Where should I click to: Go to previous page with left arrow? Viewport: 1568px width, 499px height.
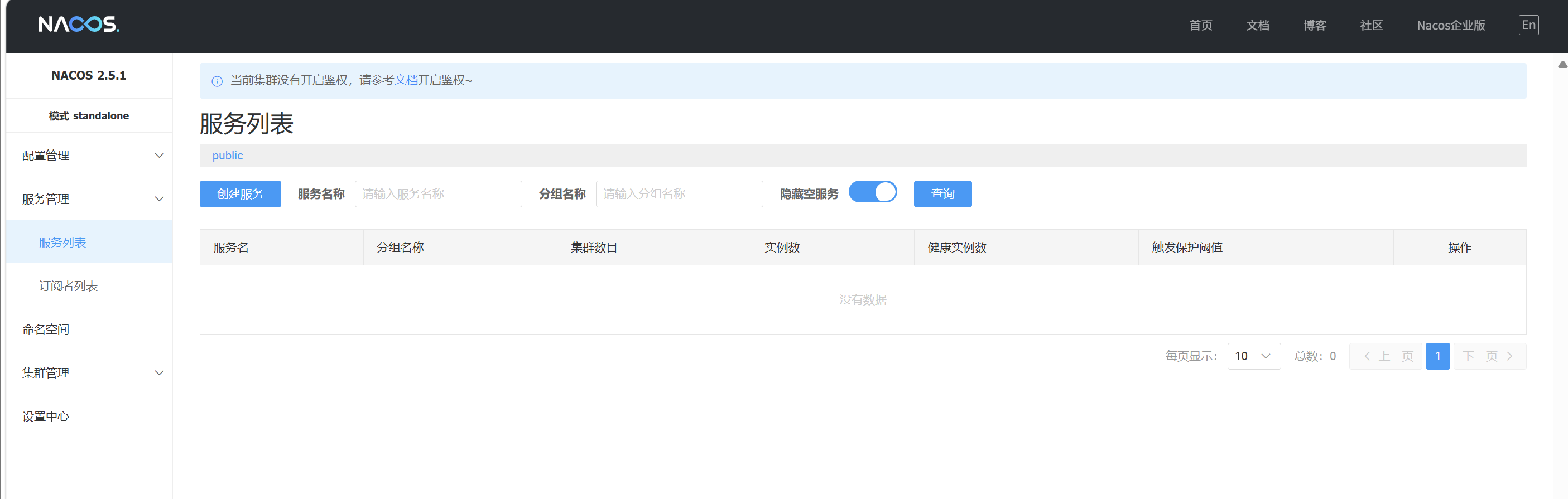pyautogui.click(x=1367, y=356)
